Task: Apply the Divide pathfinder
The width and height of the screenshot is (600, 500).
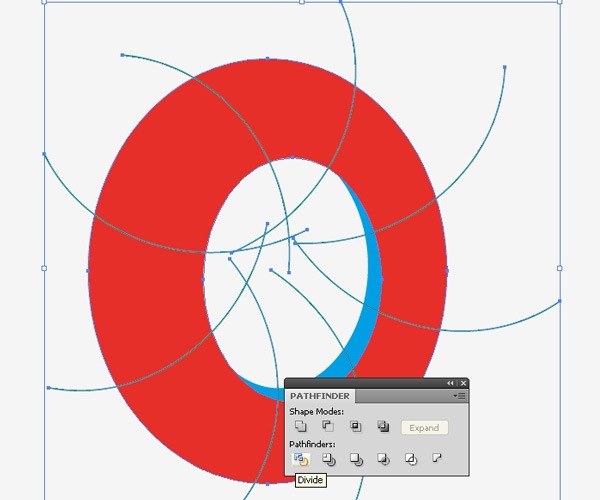Action: click(301, 459)
